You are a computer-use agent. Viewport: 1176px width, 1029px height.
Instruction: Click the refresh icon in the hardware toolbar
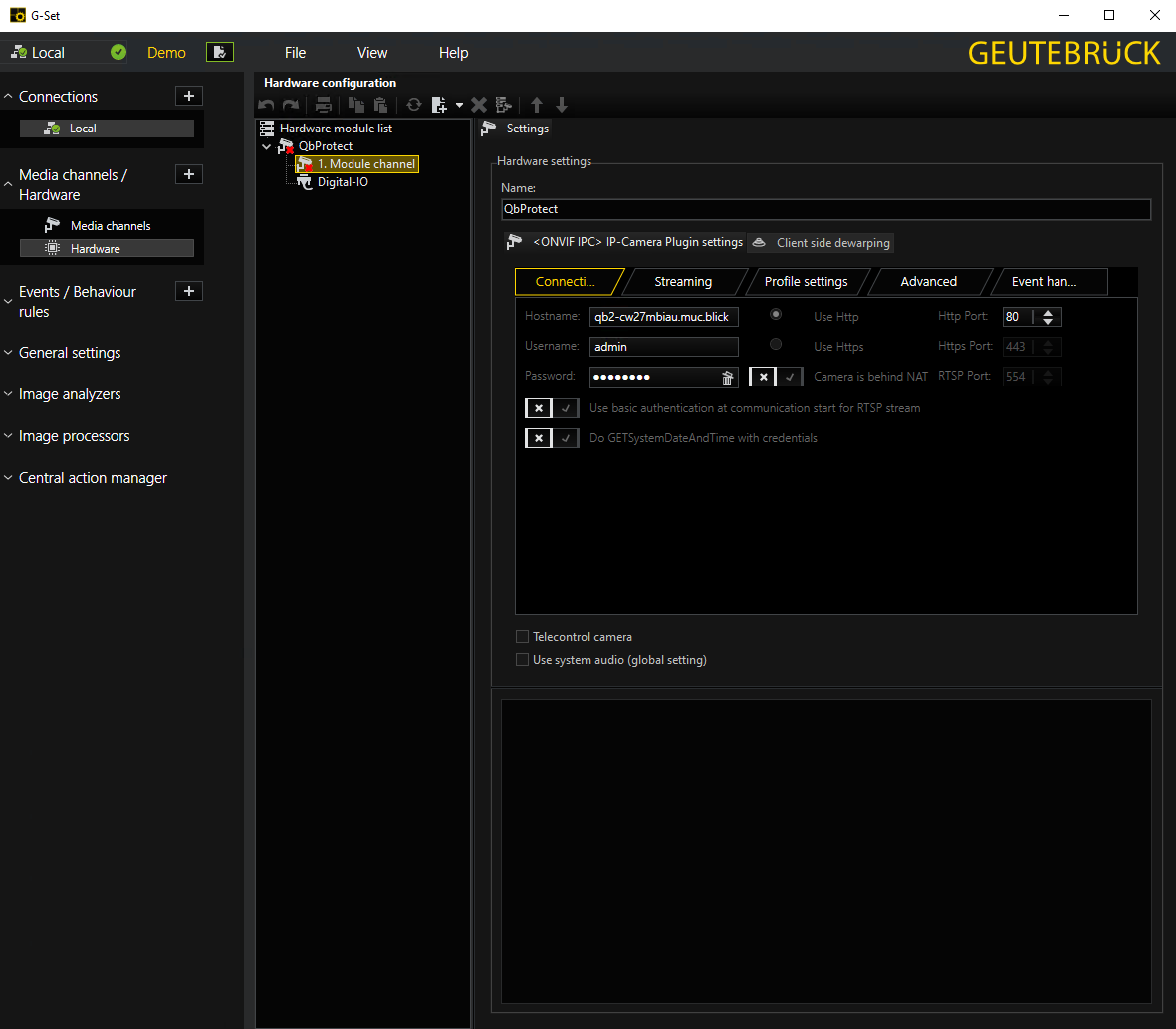pyautogui.click(x=414, y=105)
